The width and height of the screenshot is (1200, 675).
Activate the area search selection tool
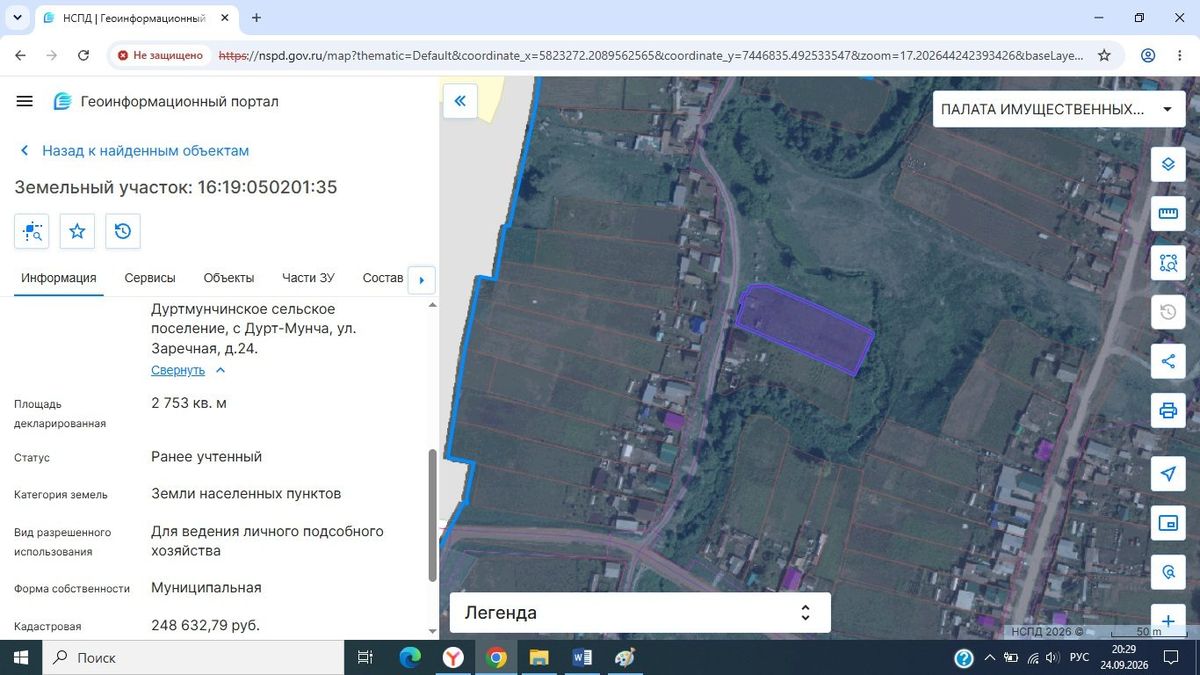tap(1168, 263)
